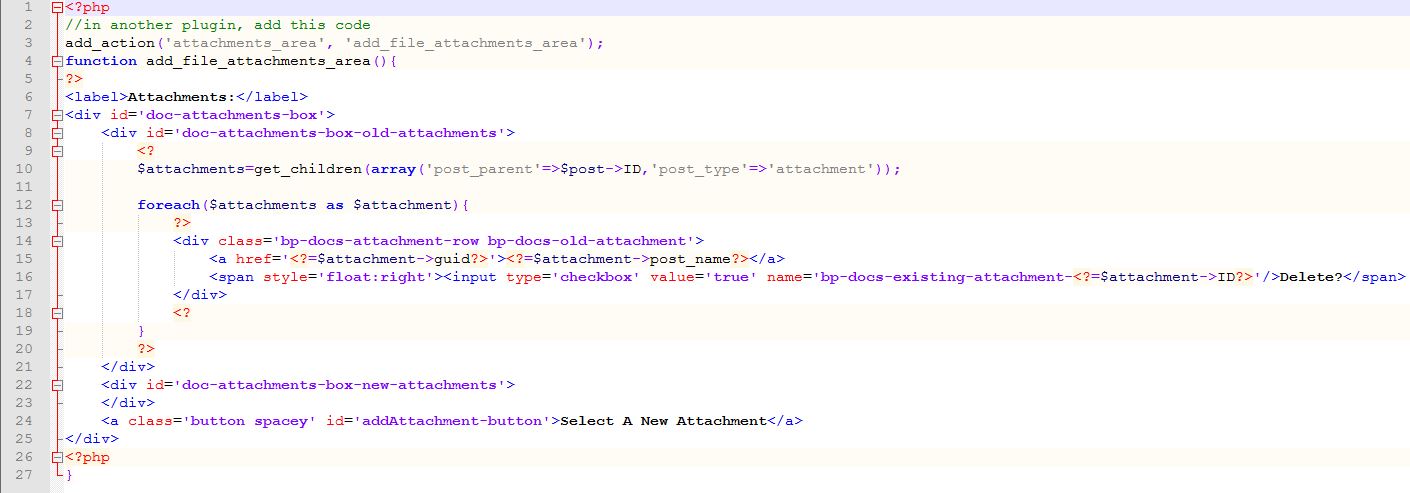Click the 'post_type' string
This screenshot has height=493, width=1410.
(699, 169)
